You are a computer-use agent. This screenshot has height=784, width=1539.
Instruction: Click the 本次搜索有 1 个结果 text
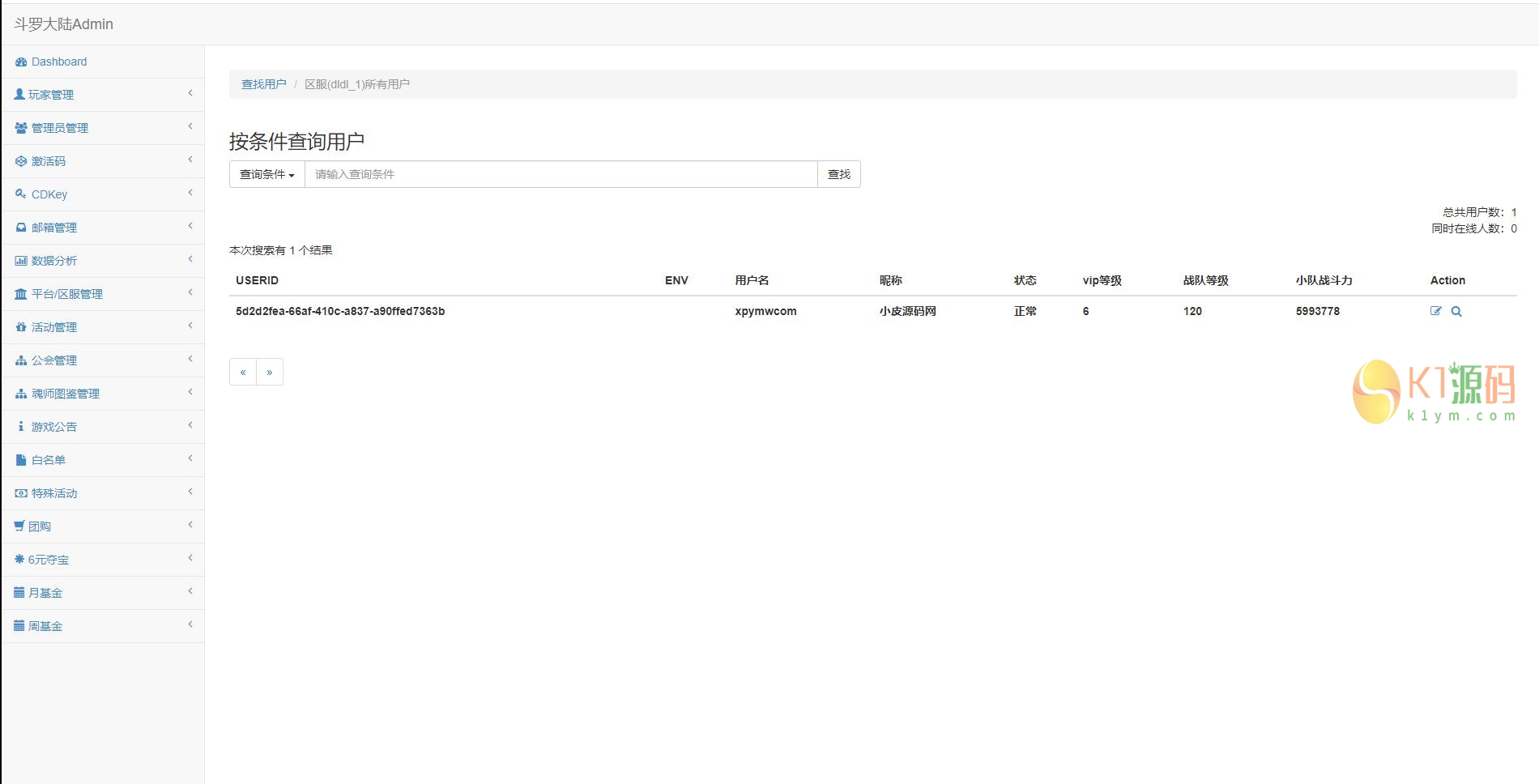tap(281, 250)
